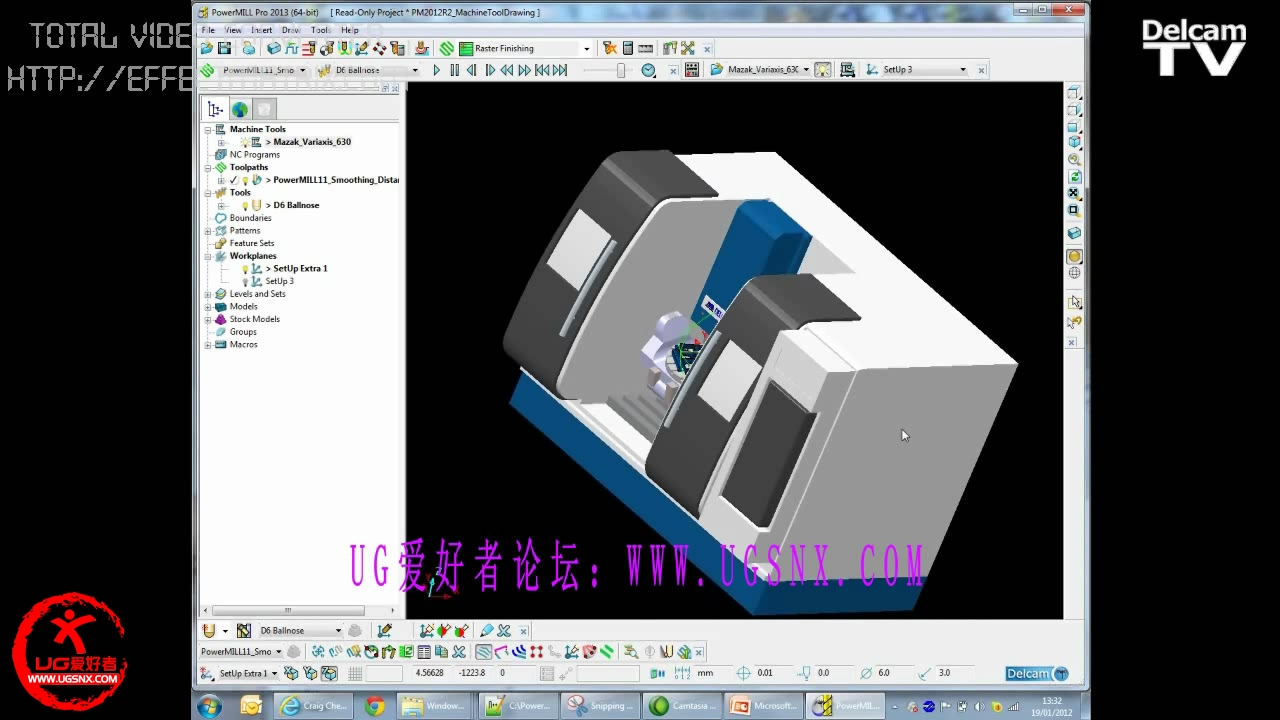The height and width of the screenshot is (720, 1280).
Task: Open SetUp 3 workplane dropdown
Action: tap(963, 70)
